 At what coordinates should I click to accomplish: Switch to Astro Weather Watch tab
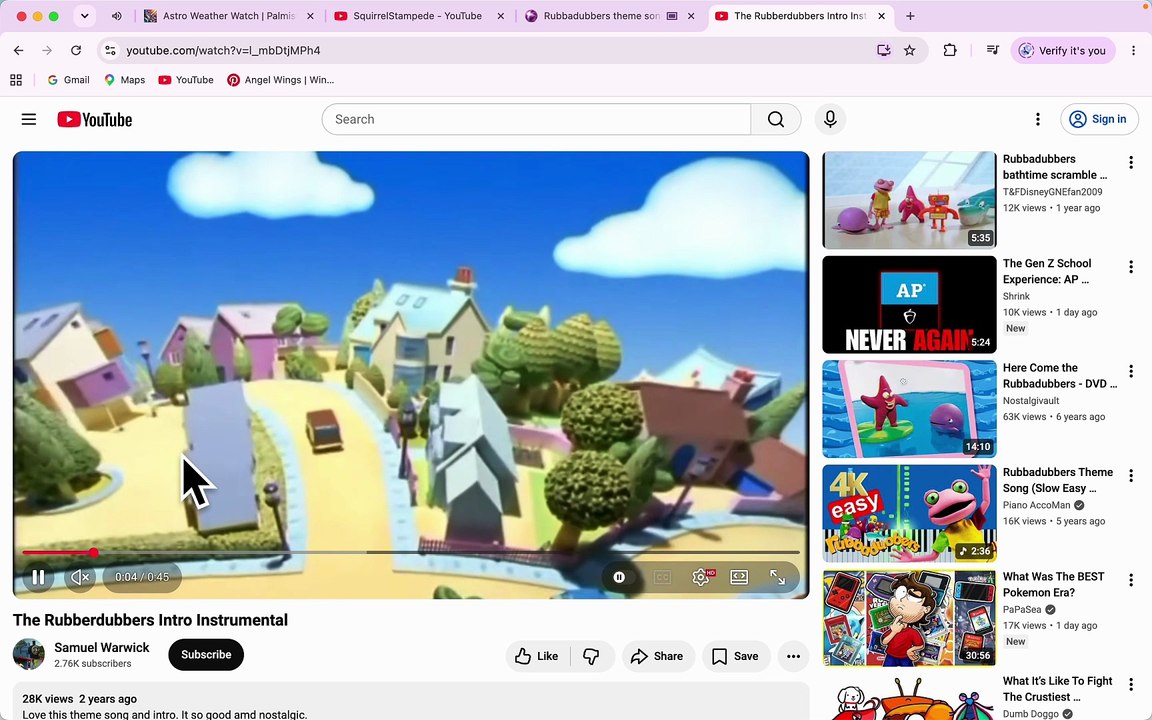(x=228, y=15)
